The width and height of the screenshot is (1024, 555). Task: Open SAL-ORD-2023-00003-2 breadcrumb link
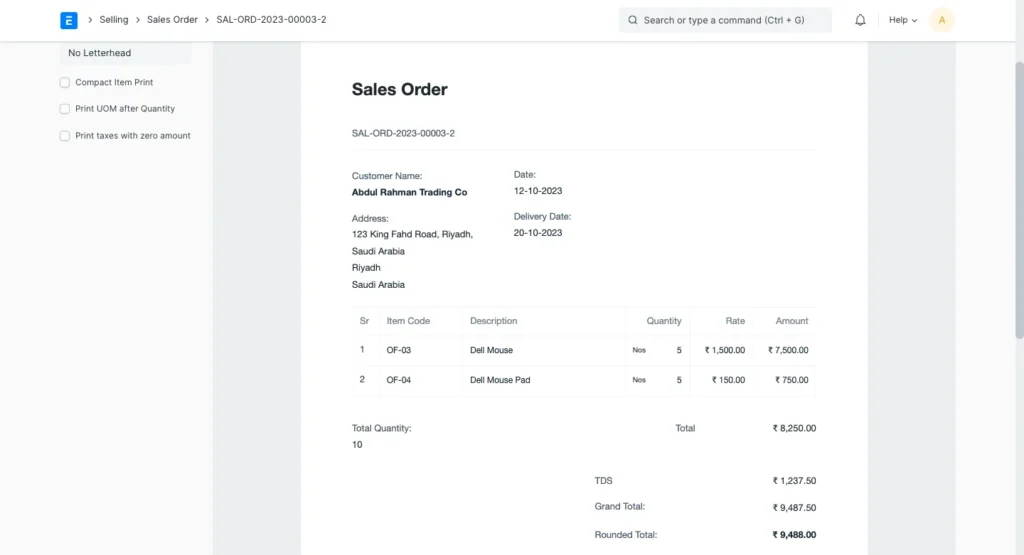pyautogui.click(x=271, y=20)
